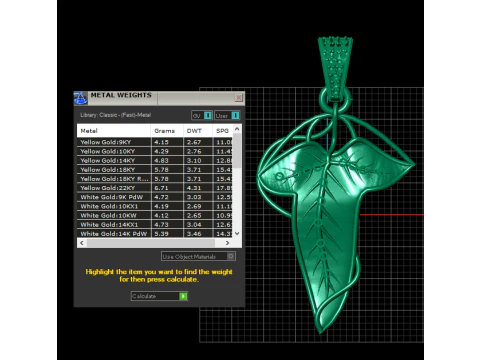This screenshot has height=360, width=480.
Task: Click the Metal Weights title bar
Action: pyautogui.click(x=159, y=98)
